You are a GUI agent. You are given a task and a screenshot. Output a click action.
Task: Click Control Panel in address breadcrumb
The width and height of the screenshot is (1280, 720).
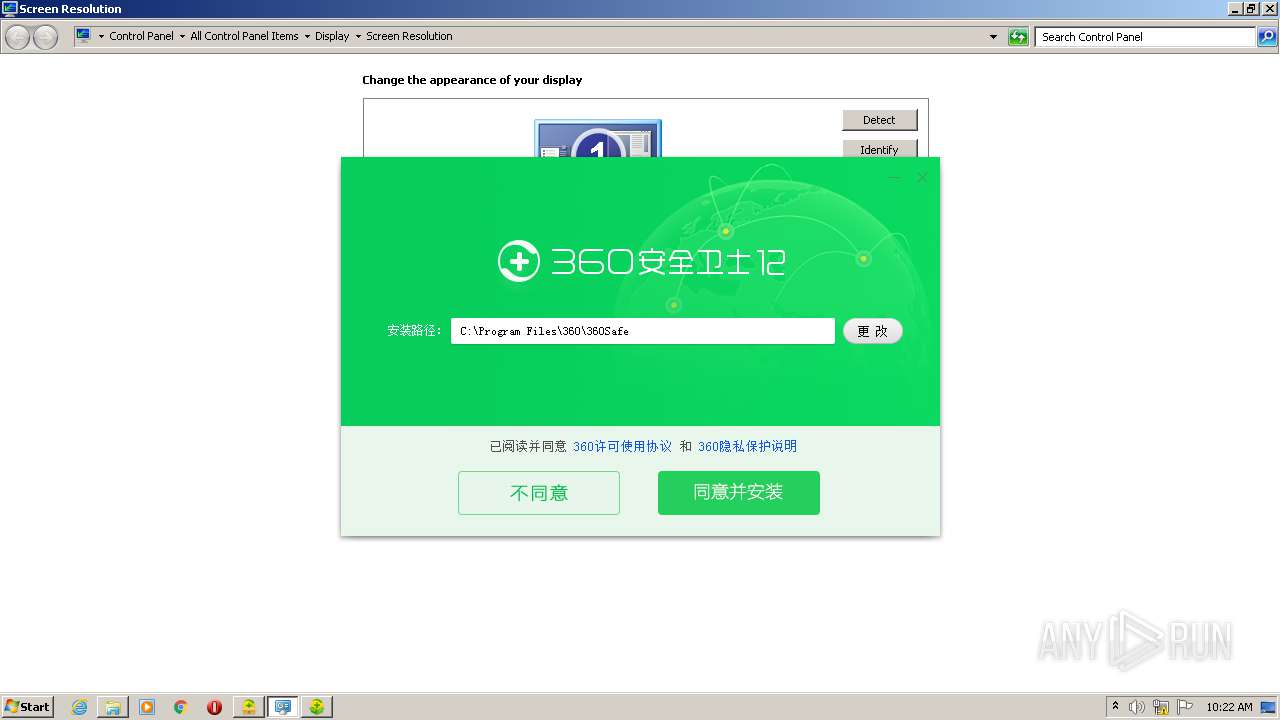(x=141, y=36)
